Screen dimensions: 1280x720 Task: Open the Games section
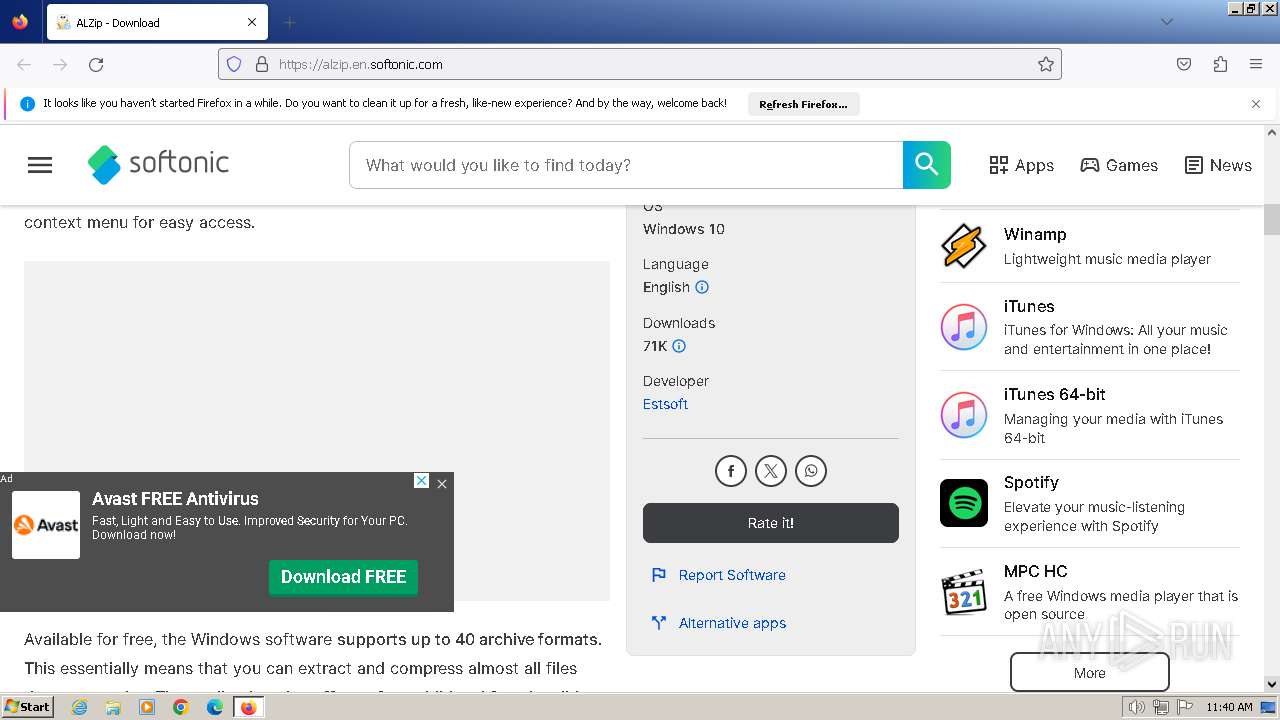(x=1119, y=165)
